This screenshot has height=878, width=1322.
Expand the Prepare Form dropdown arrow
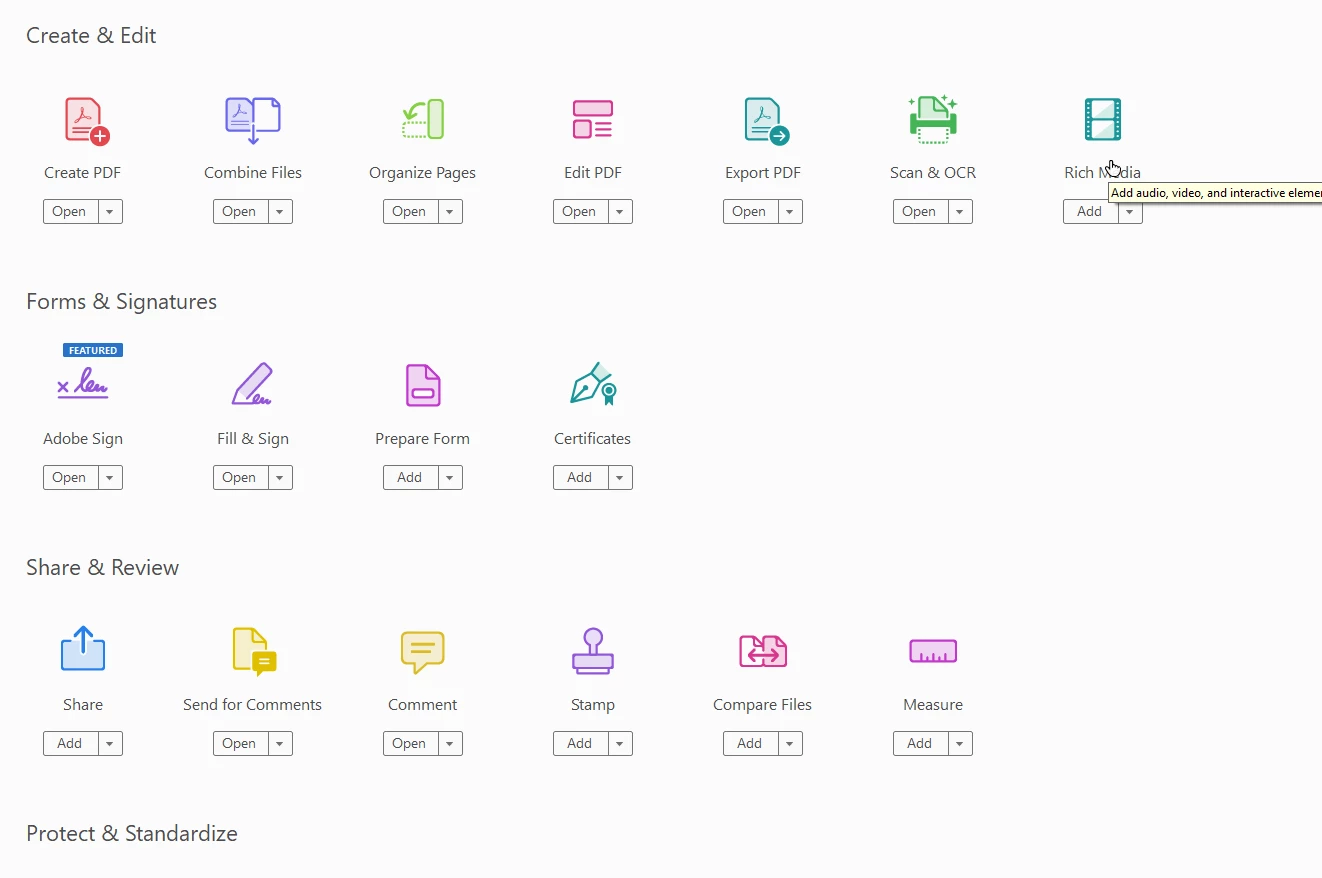tap(450, 477)
